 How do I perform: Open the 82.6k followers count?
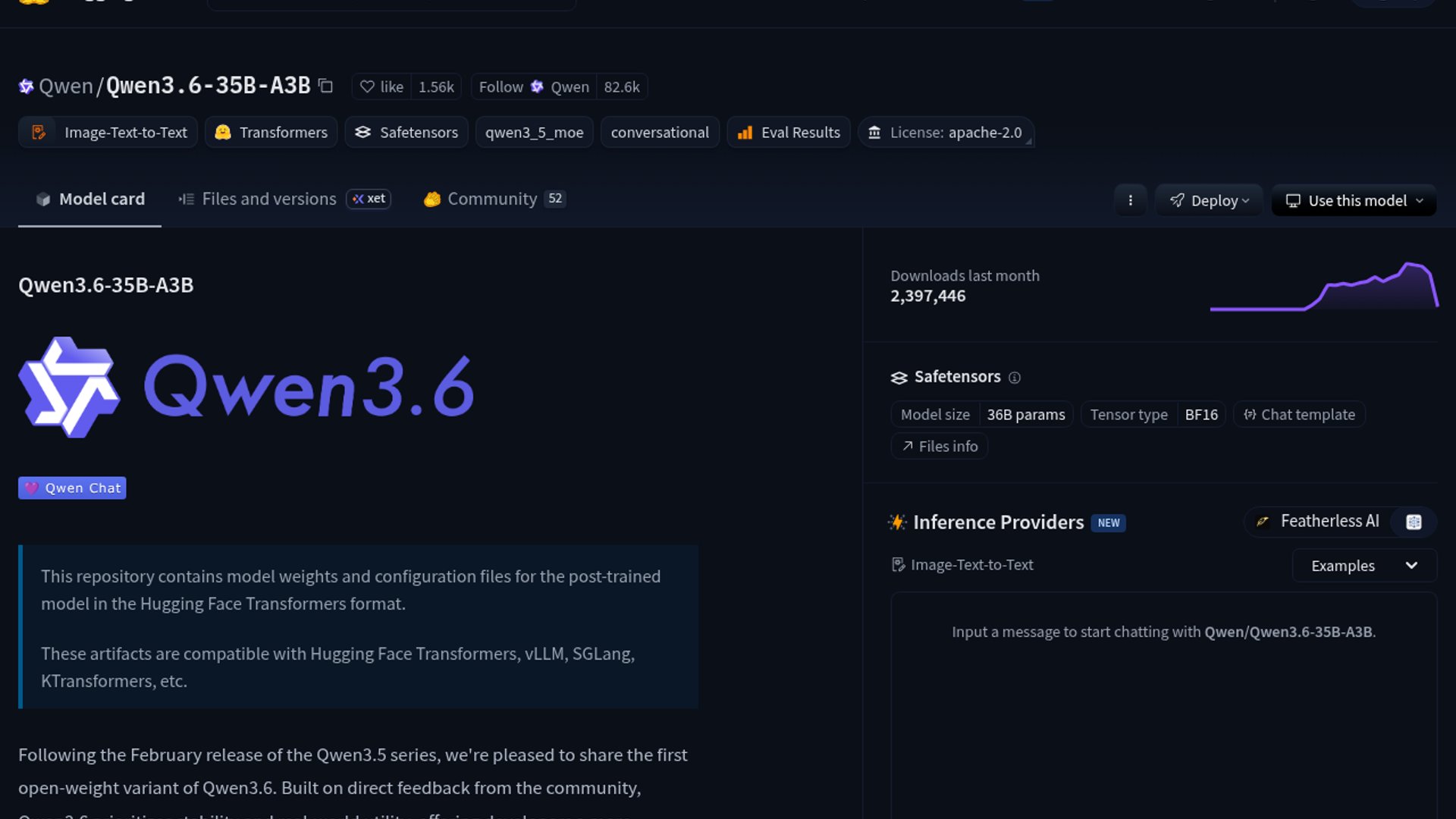[x=622, y=86]
